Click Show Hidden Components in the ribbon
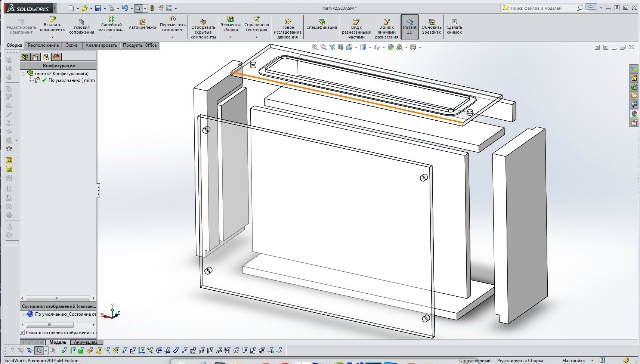Viewport: 640px width, 364px height. (x=203, y=29)
